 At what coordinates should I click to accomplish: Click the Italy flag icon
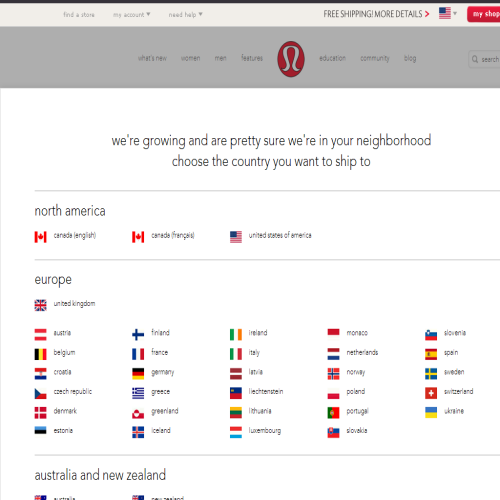click(x=236, y=354)
